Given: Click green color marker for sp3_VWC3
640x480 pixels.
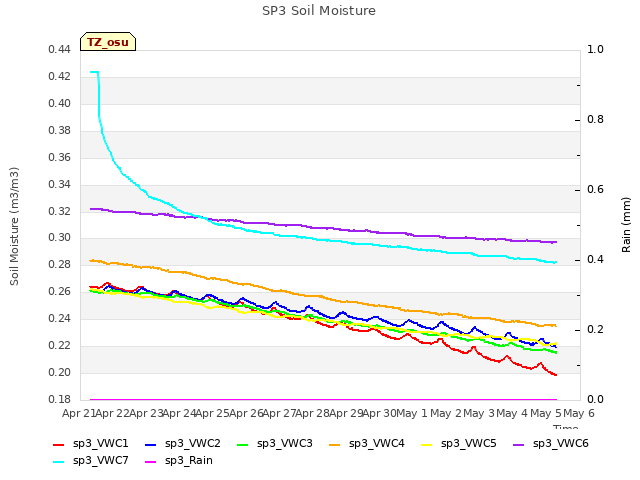Looking at the screenshot, I should pyautogui.click(x=243, y=444).
